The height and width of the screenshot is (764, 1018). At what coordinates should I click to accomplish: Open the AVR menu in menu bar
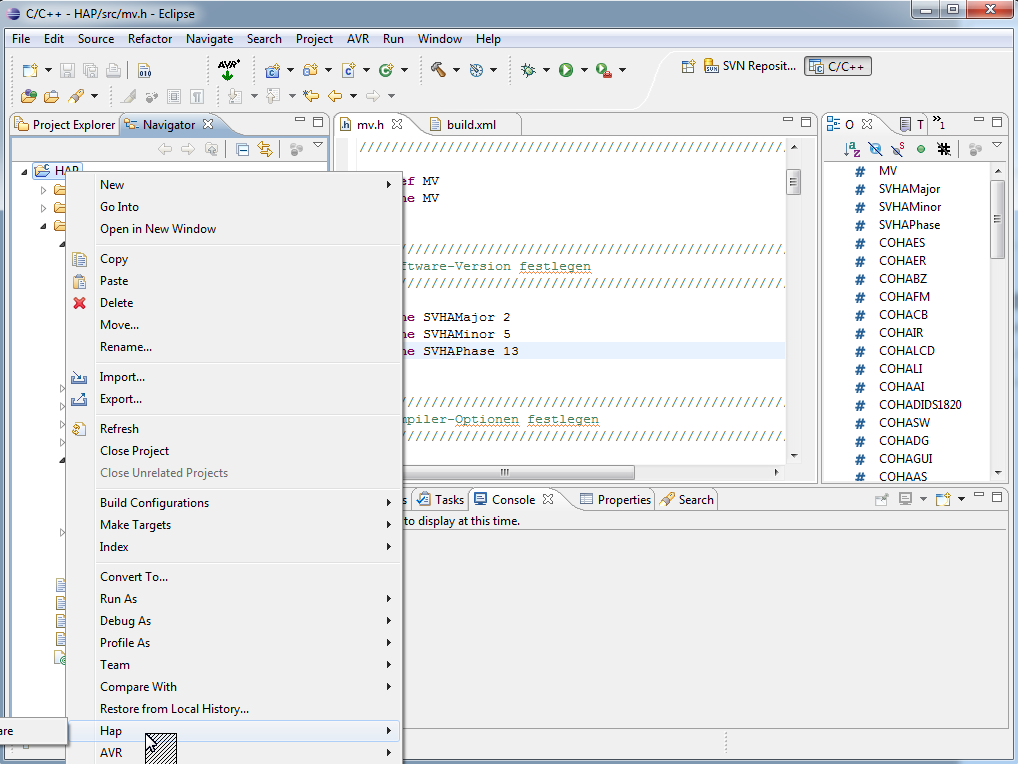coord(358,39)
